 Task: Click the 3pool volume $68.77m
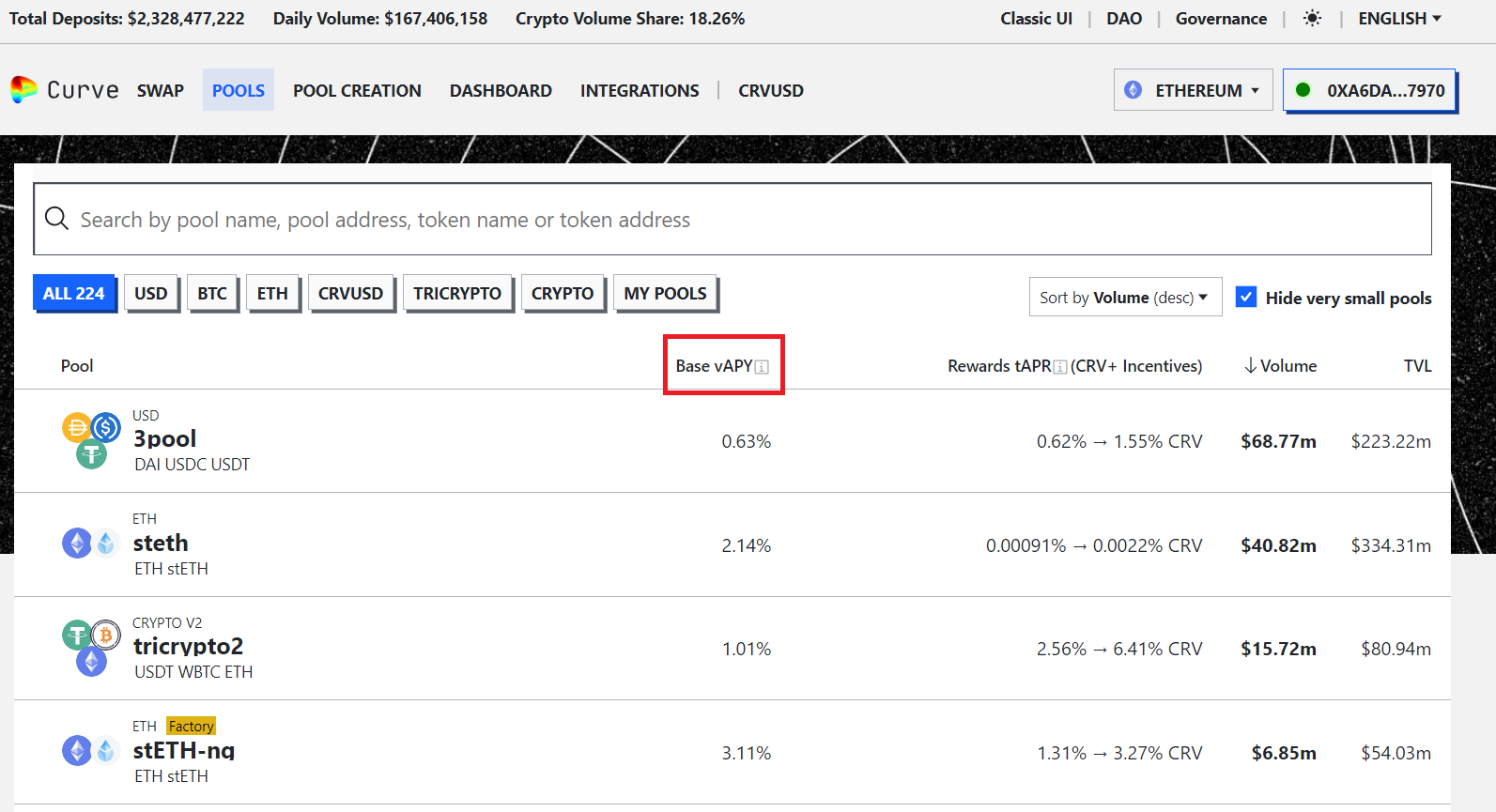pyautogui.click(x=1278, y=441)
